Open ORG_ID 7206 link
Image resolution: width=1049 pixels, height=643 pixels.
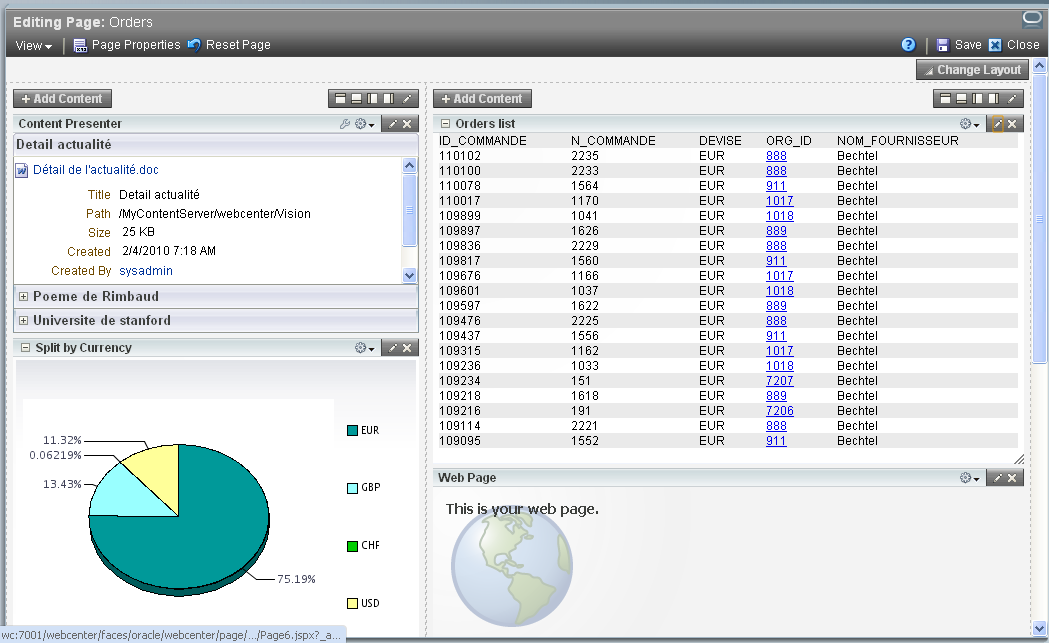pos(779,411)
